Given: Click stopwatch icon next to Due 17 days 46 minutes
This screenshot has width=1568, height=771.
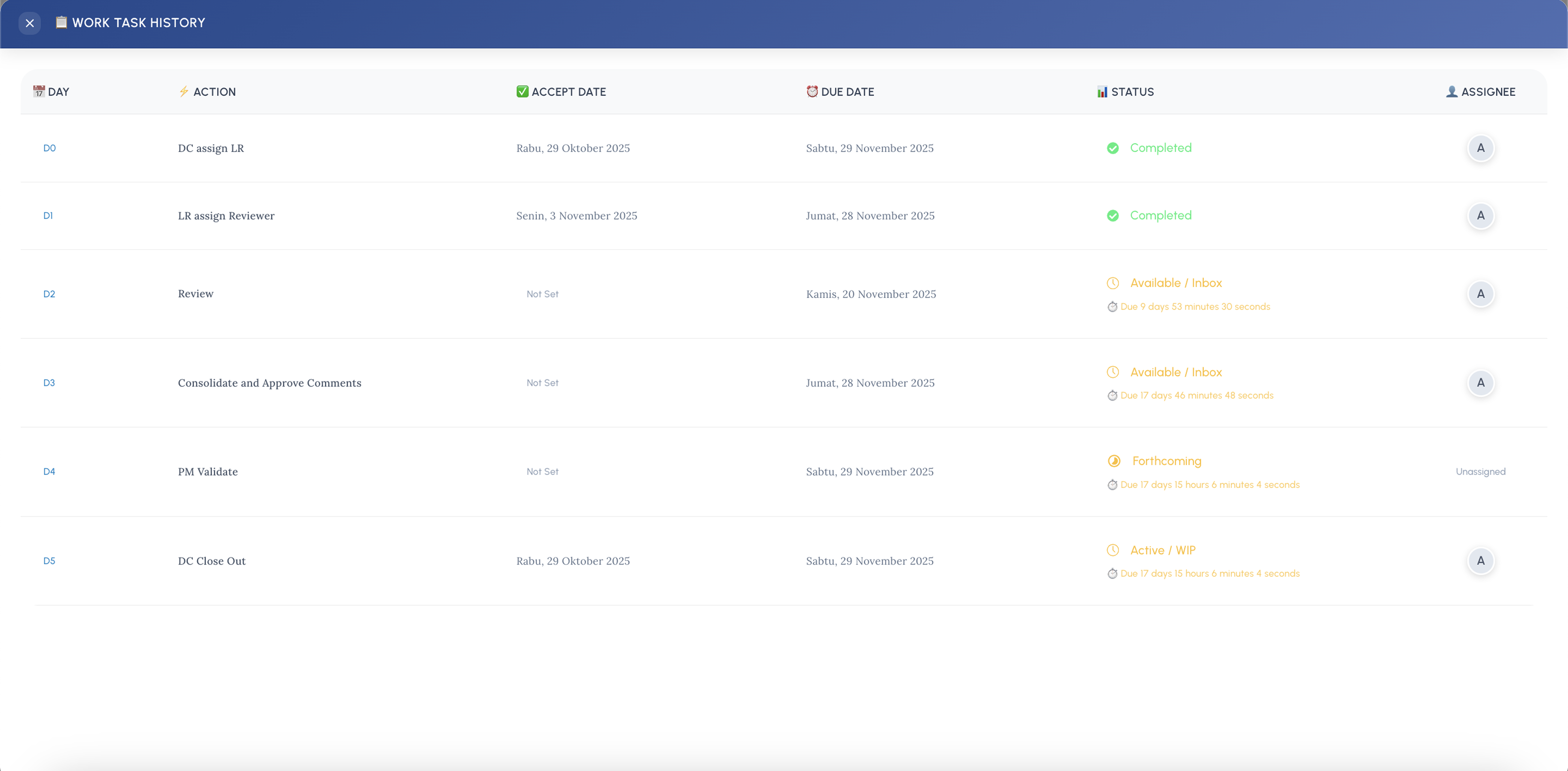Looking at the screenshot, I should tap(1112, 396).
